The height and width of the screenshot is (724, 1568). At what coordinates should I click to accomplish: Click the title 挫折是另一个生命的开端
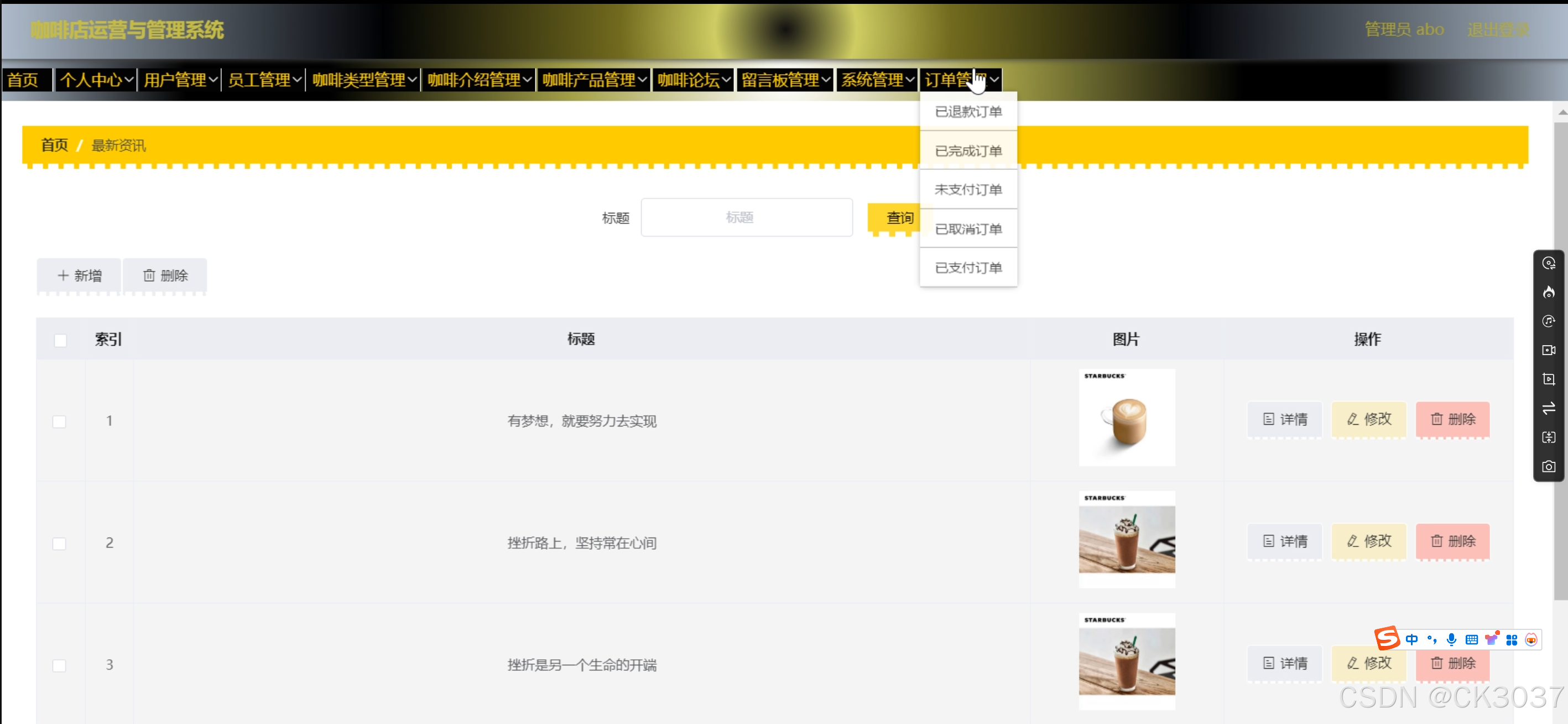pyautogui.click(x=581, y=665)
